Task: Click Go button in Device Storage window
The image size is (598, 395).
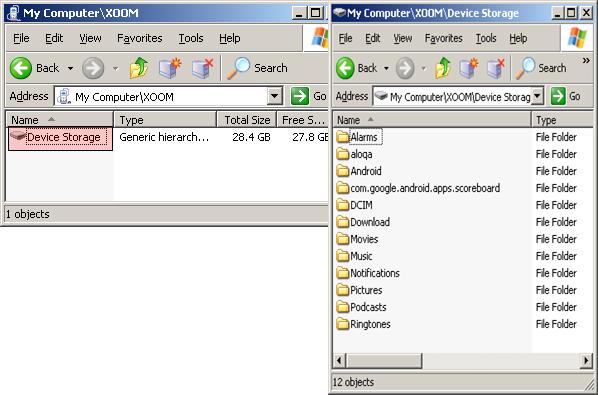Action: [x=566, y=96]
